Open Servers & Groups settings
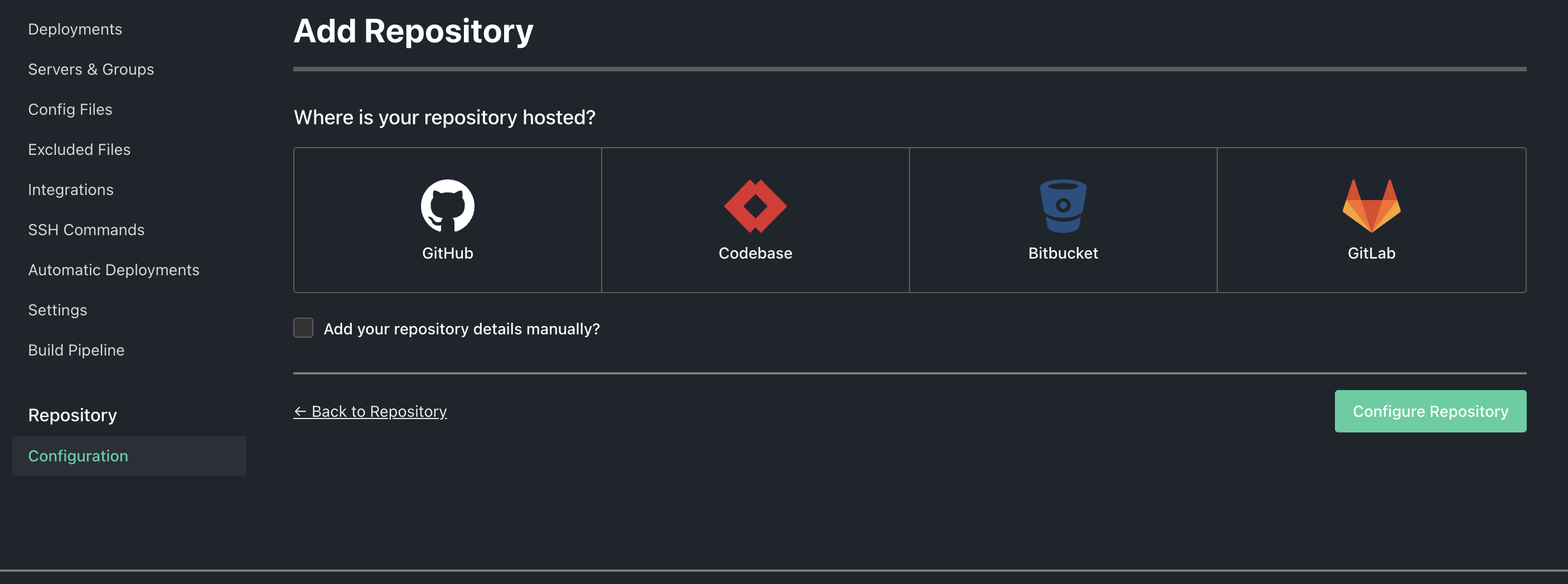This screenshot has width=1568, height=584. click(91, 69)
